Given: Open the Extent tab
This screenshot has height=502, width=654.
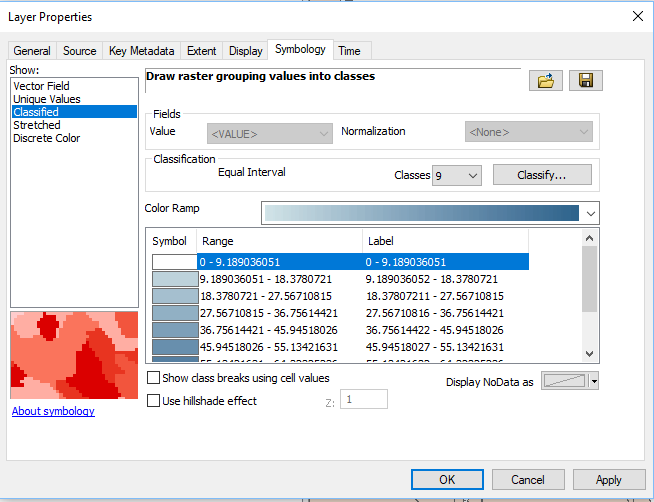Looking at the screenshot, I should click(201, 51).
